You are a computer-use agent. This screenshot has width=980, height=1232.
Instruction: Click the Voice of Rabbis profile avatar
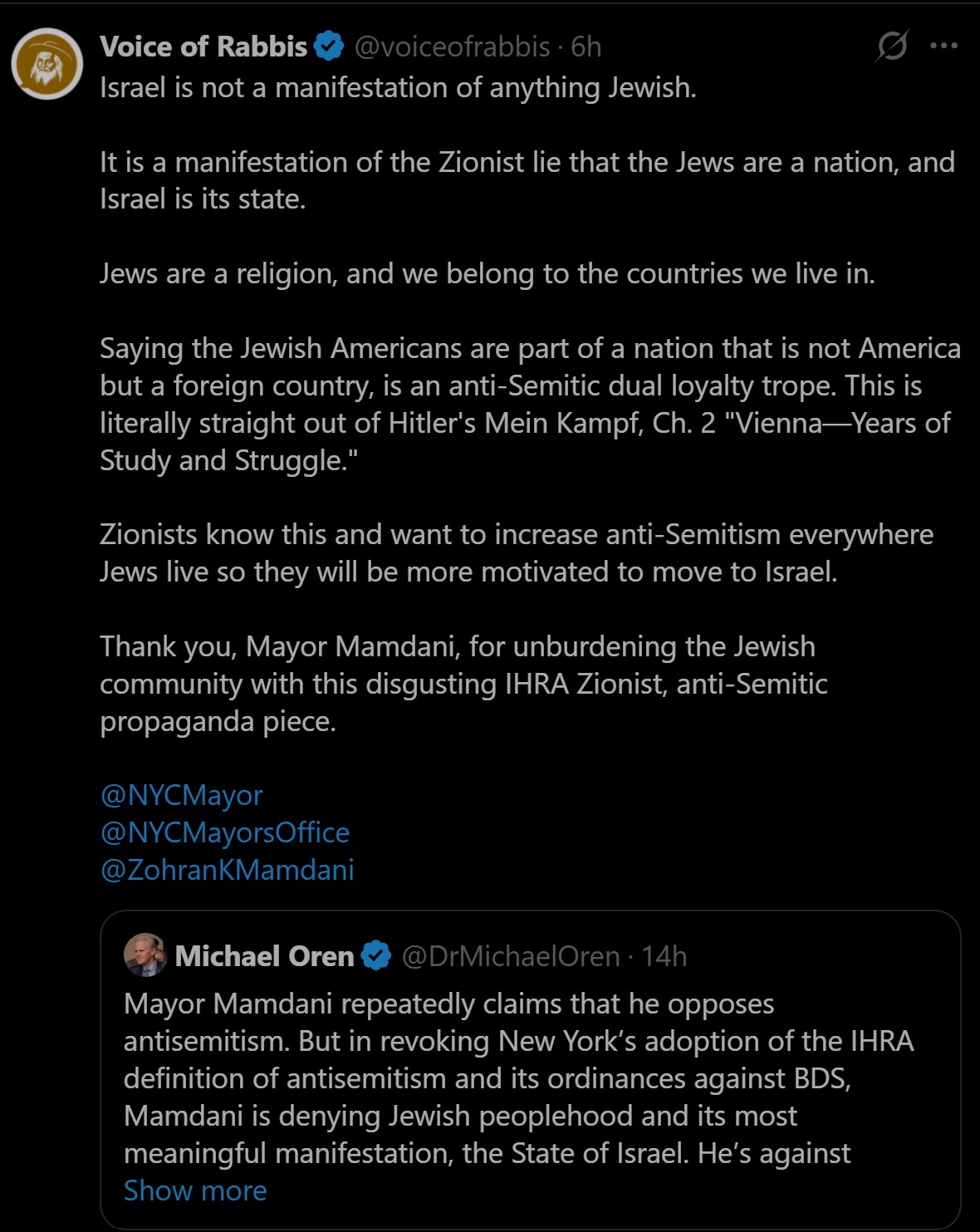(47, 64)
